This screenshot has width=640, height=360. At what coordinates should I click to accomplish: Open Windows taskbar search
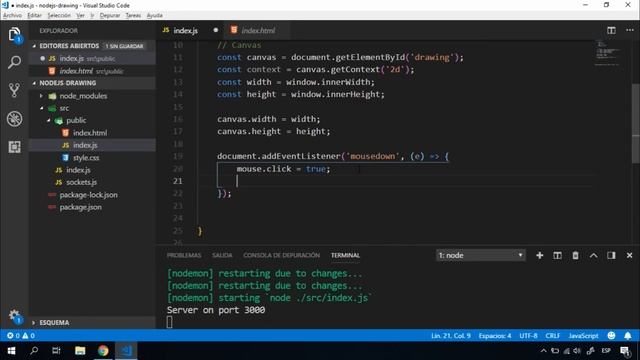pos(34,351)
